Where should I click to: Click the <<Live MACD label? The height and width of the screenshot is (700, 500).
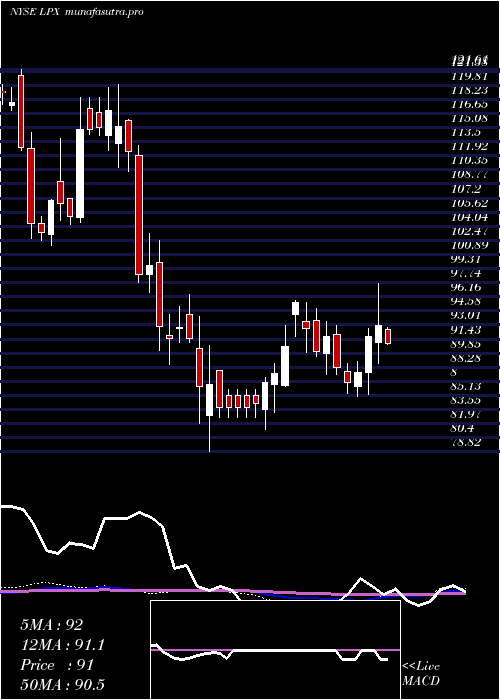point(421,673)
